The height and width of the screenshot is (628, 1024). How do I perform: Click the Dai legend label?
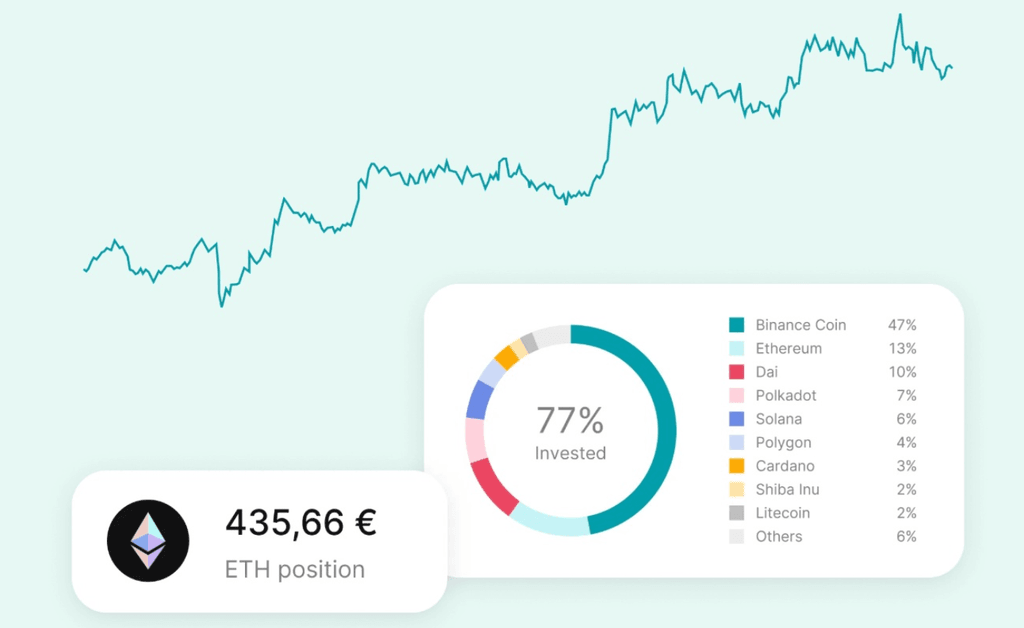tap(767, 372)
